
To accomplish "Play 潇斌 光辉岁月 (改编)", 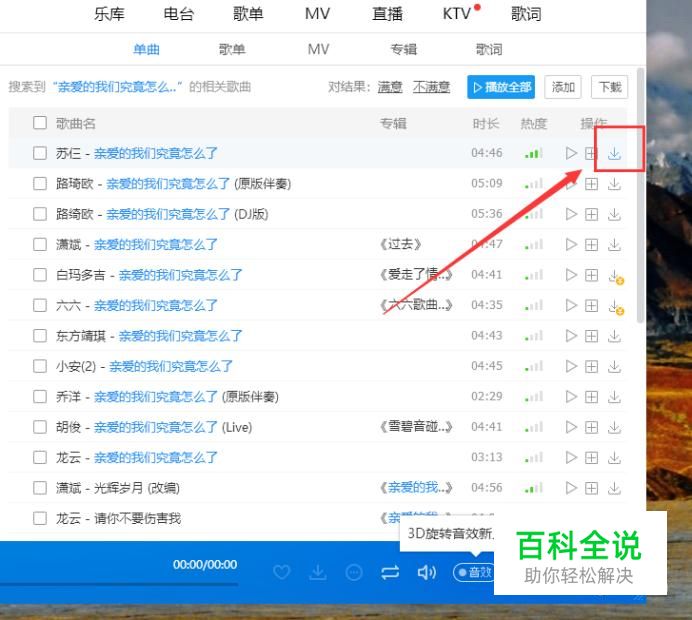I will [x=571, y=488].
